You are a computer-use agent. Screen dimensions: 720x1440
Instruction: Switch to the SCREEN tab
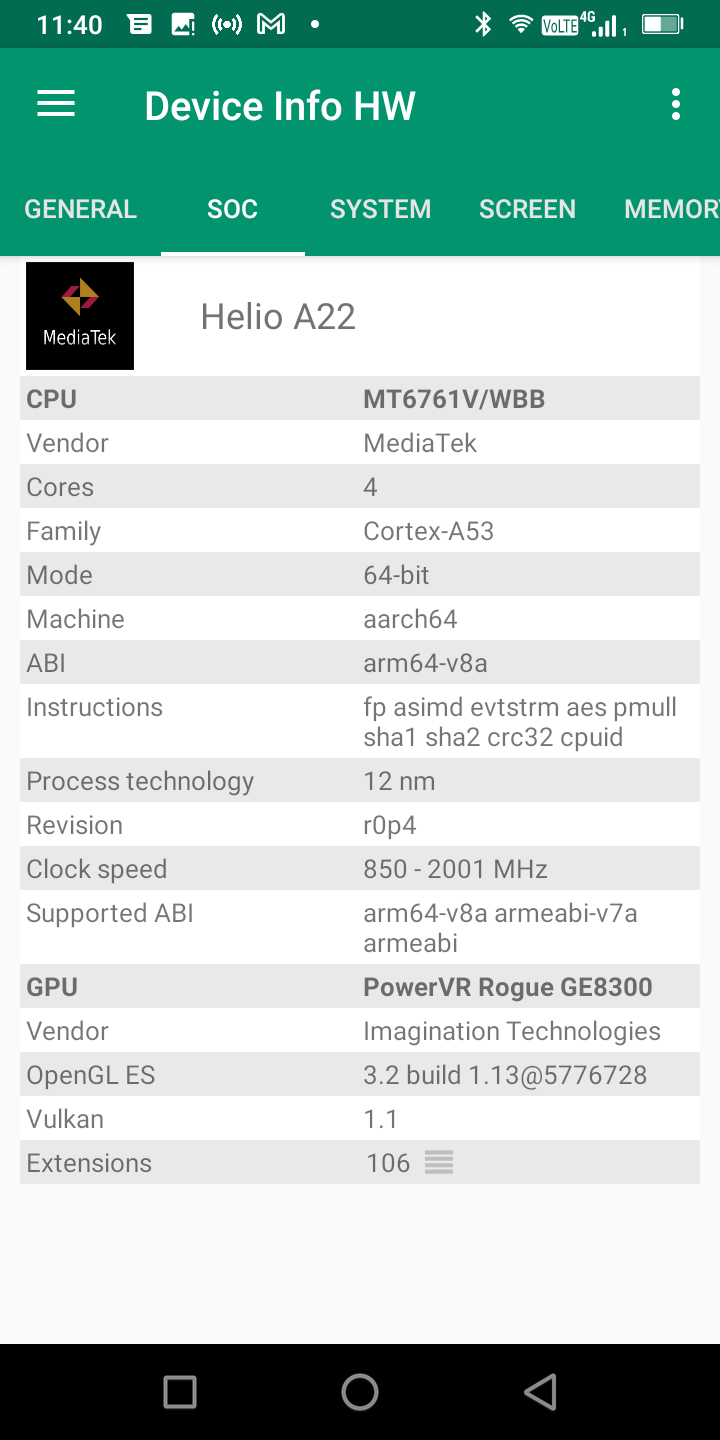pyautogui.click(x=527, y=209)
